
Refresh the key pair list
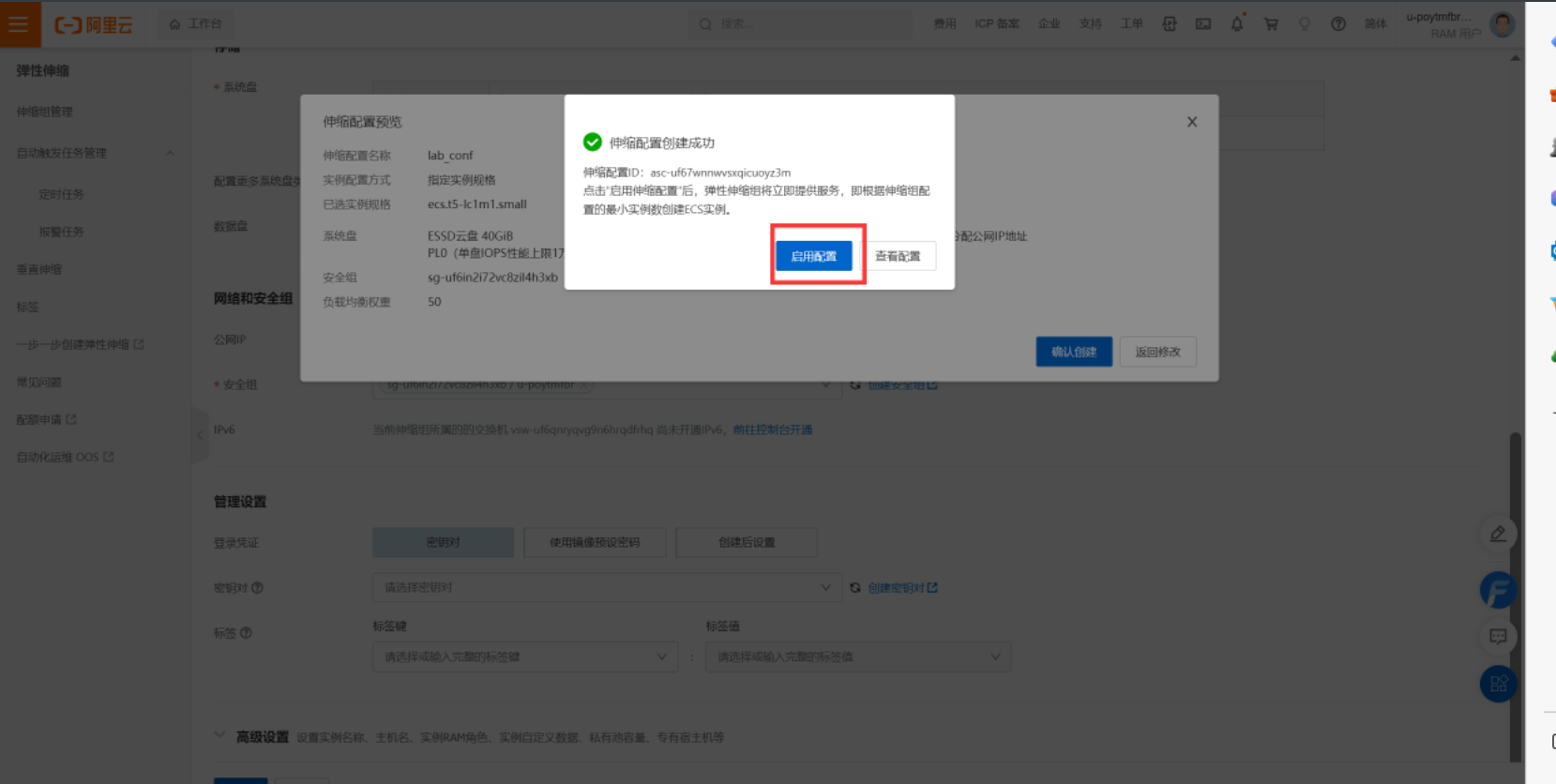pos(855,588)
